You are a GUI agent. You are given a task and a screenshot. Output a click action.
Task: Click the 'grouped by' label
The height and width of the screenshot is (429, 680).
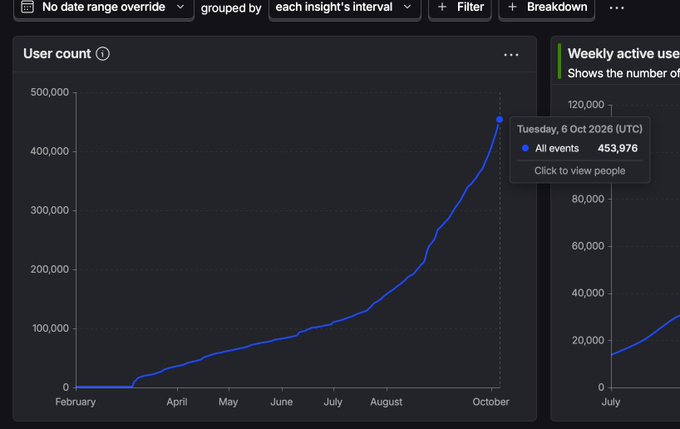click(x=231, y=8)
